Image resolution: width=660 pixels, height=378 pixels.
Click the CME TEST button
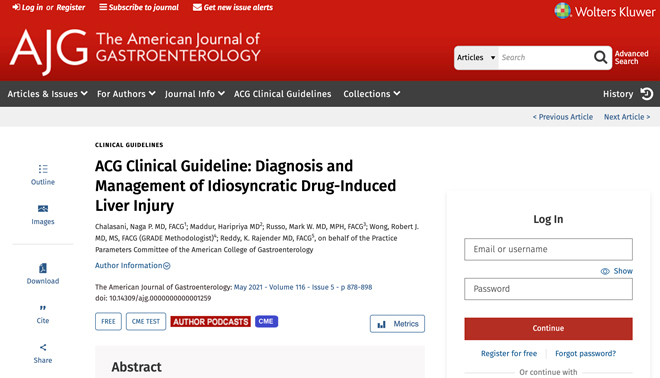point(146,322)
